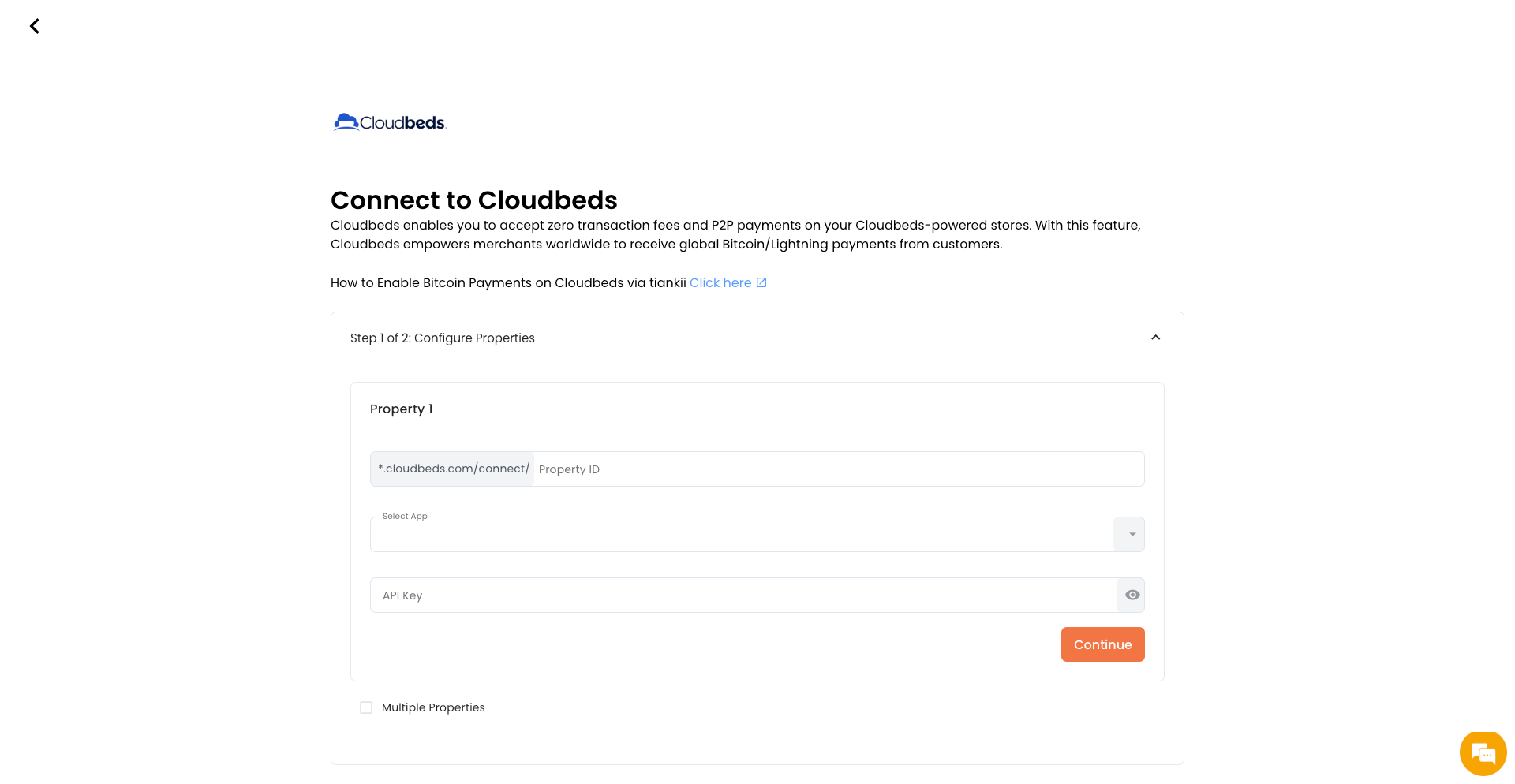Enable the Multiple Properties checkbox
1515x784 pixels.
pyautogui.click(x=366, y=707)
